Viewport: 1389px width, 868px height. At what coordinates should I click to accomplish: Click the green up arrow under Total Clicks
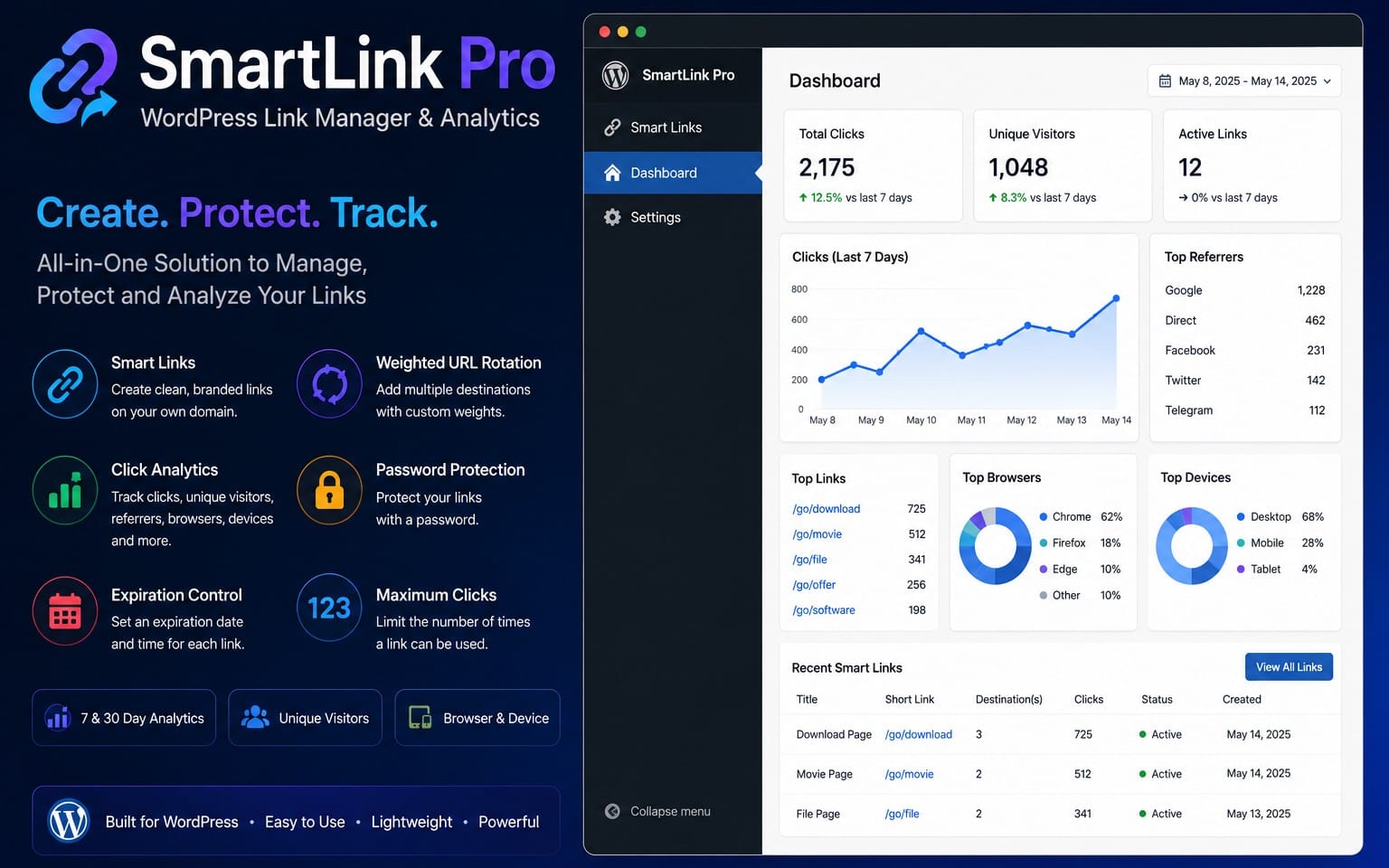(803, 197)
